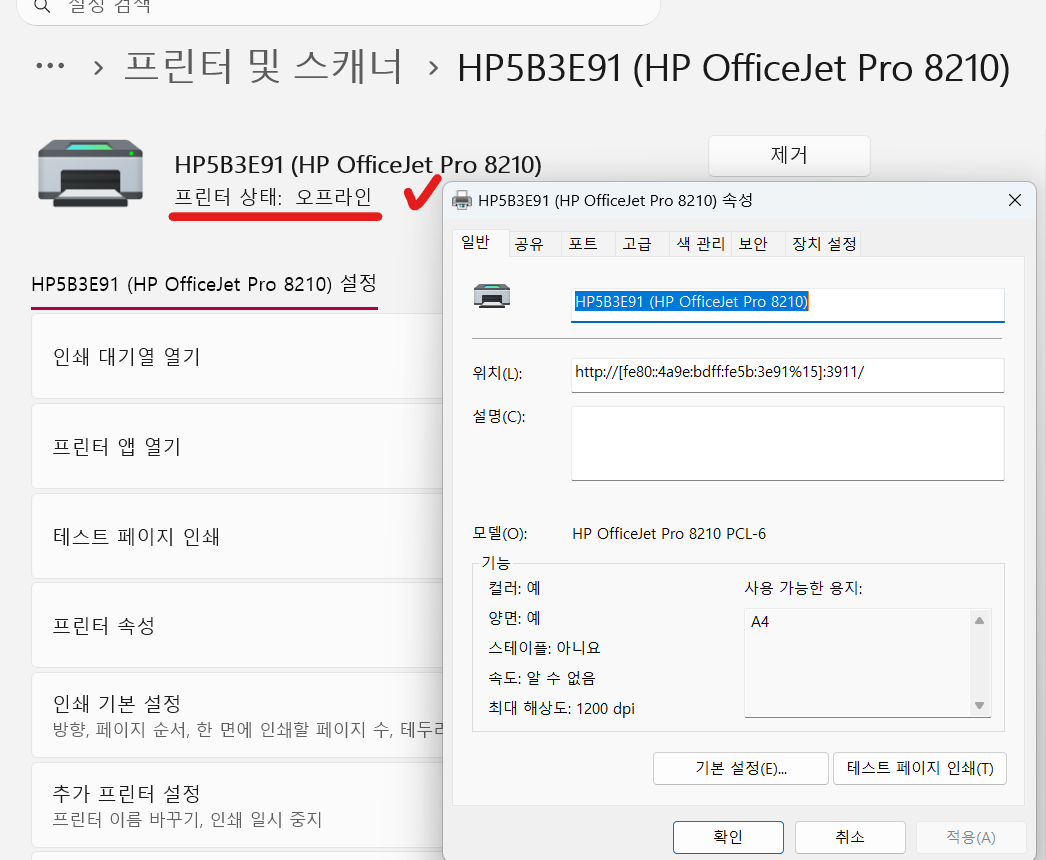Click the model text HP OfficeJet Pro 8210 PCL-6
The height and width of the screenshot is (860, 1046).
[x=669, y=534]
